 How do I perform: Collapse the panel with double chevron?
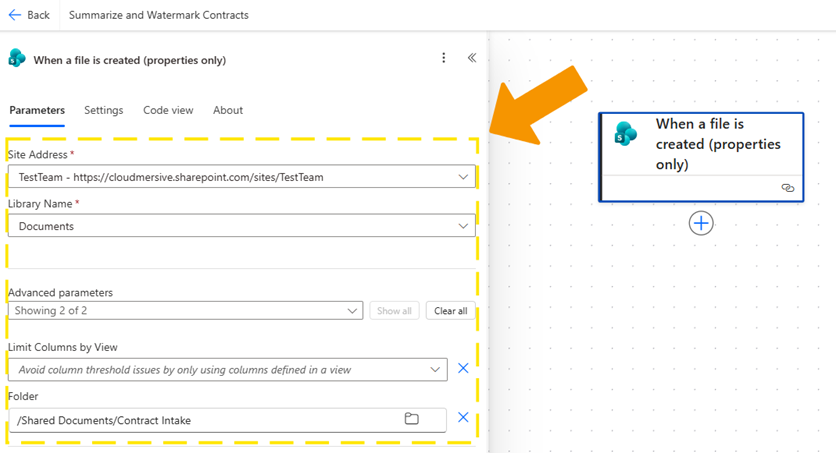(472, 58)
